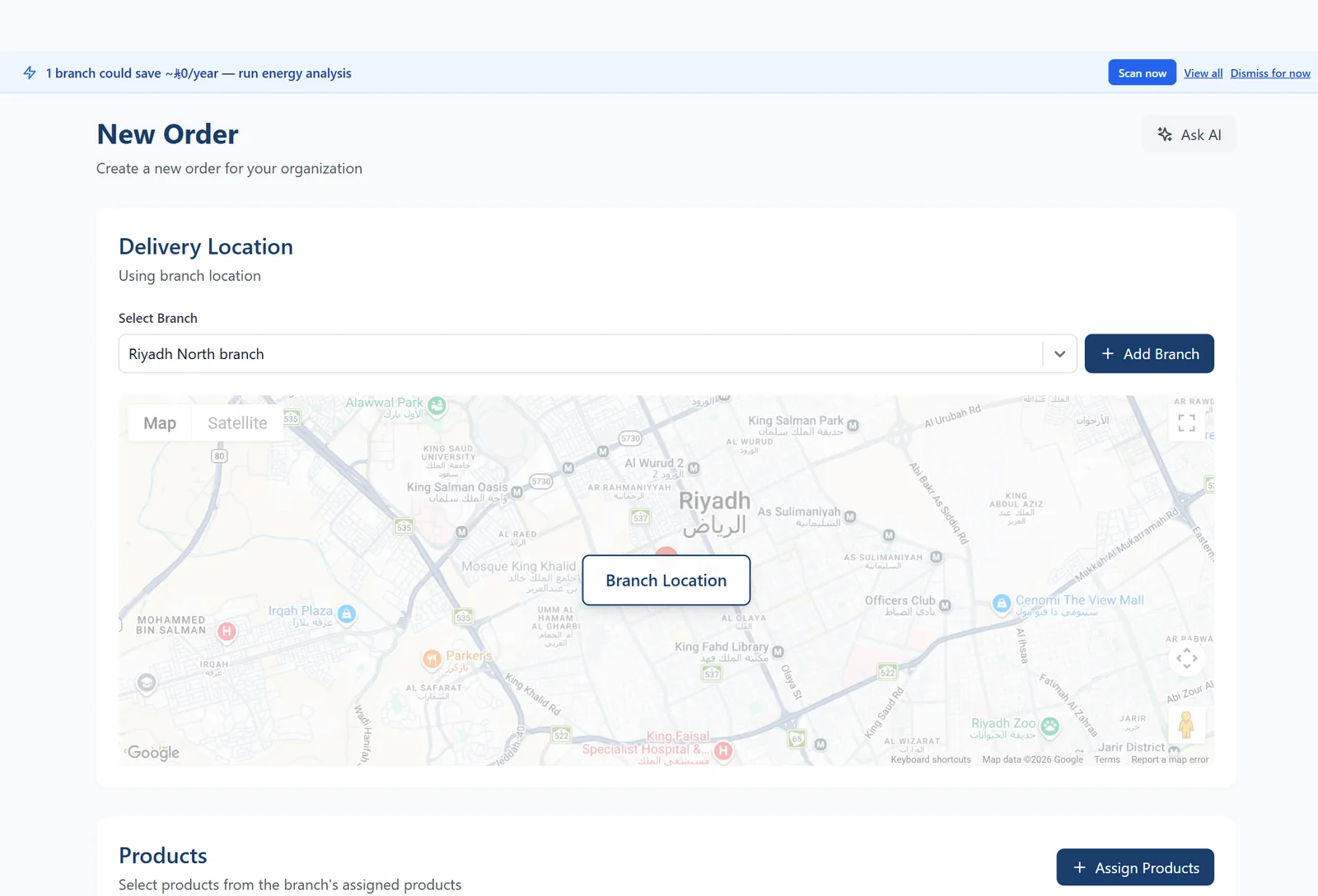Click the 'Riyadh' city label on map
This screenshot has width=1318, height=896.
coord(714,502)
